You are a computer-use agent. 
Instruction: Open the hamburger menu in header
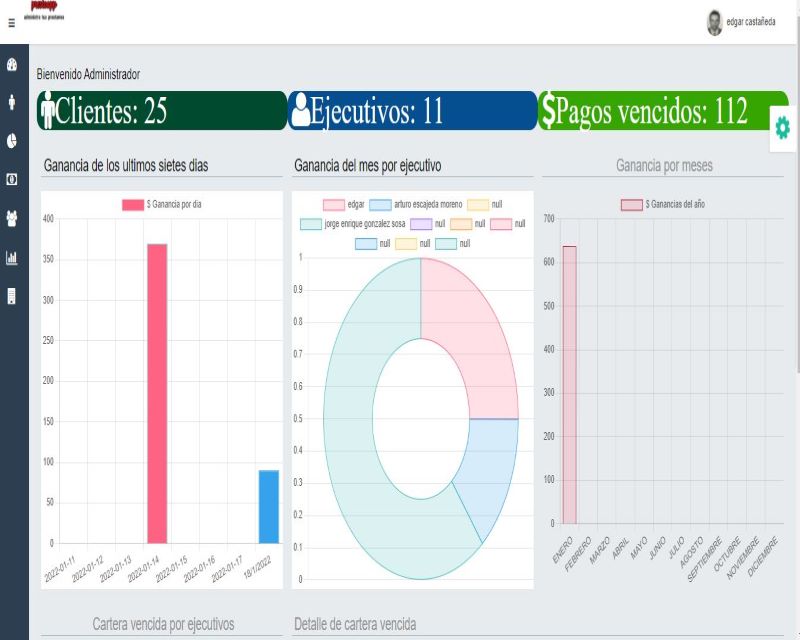[x=12, y=22]
